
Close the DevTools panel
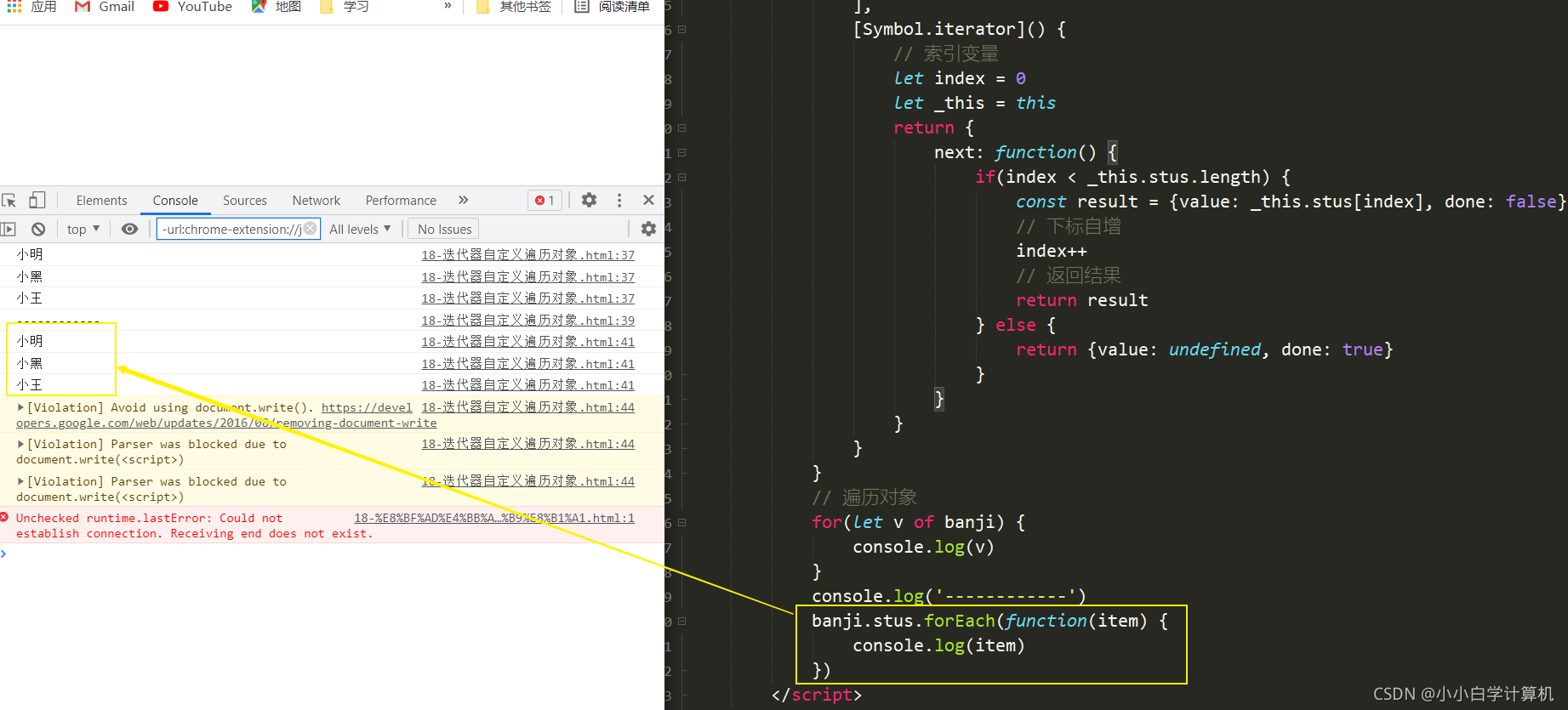pos(648,200)
